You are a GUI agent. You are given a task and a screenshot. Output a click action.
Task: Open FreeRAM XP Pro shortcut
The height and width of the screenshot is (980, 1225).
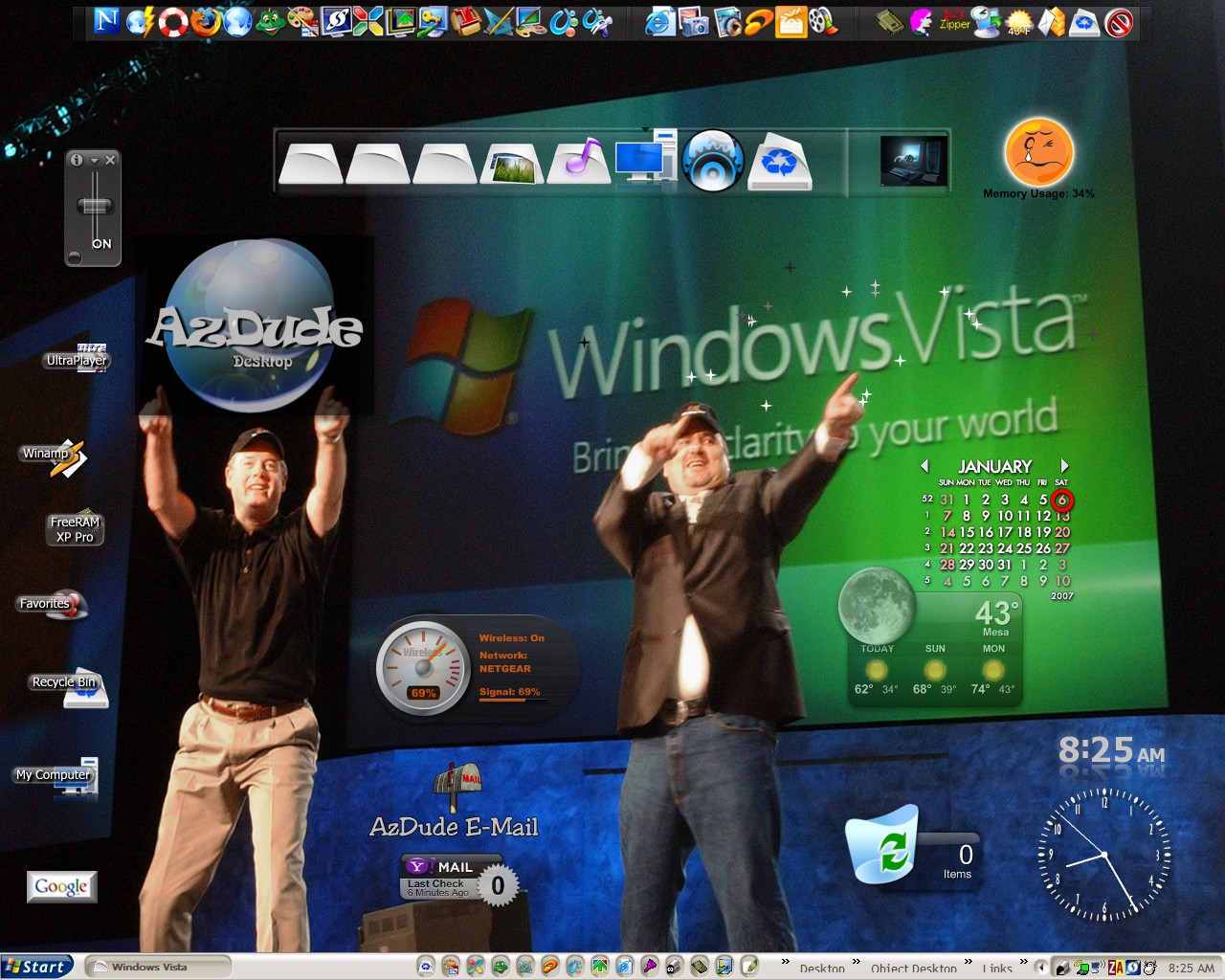click(76, 528)
